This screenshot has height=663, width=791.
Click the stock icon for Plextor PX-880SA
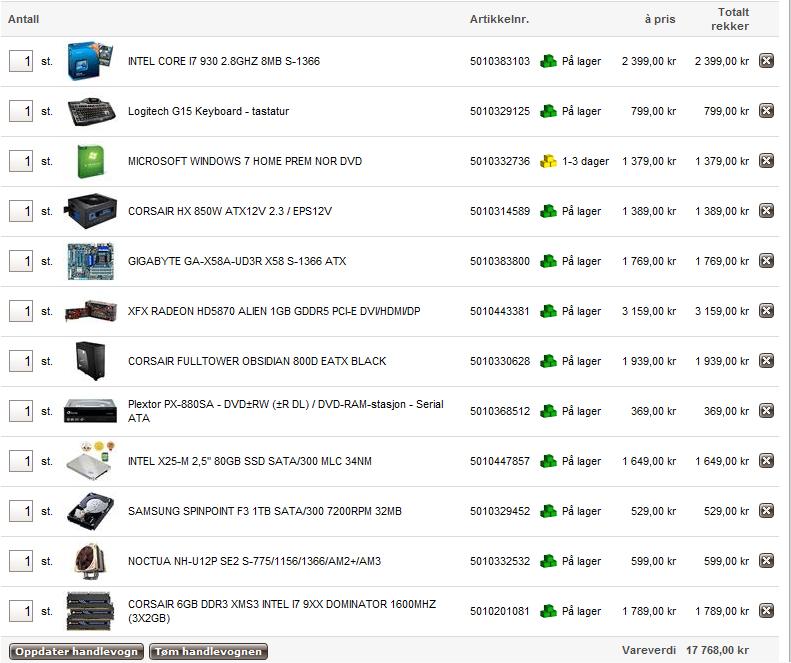pos(548,411)
